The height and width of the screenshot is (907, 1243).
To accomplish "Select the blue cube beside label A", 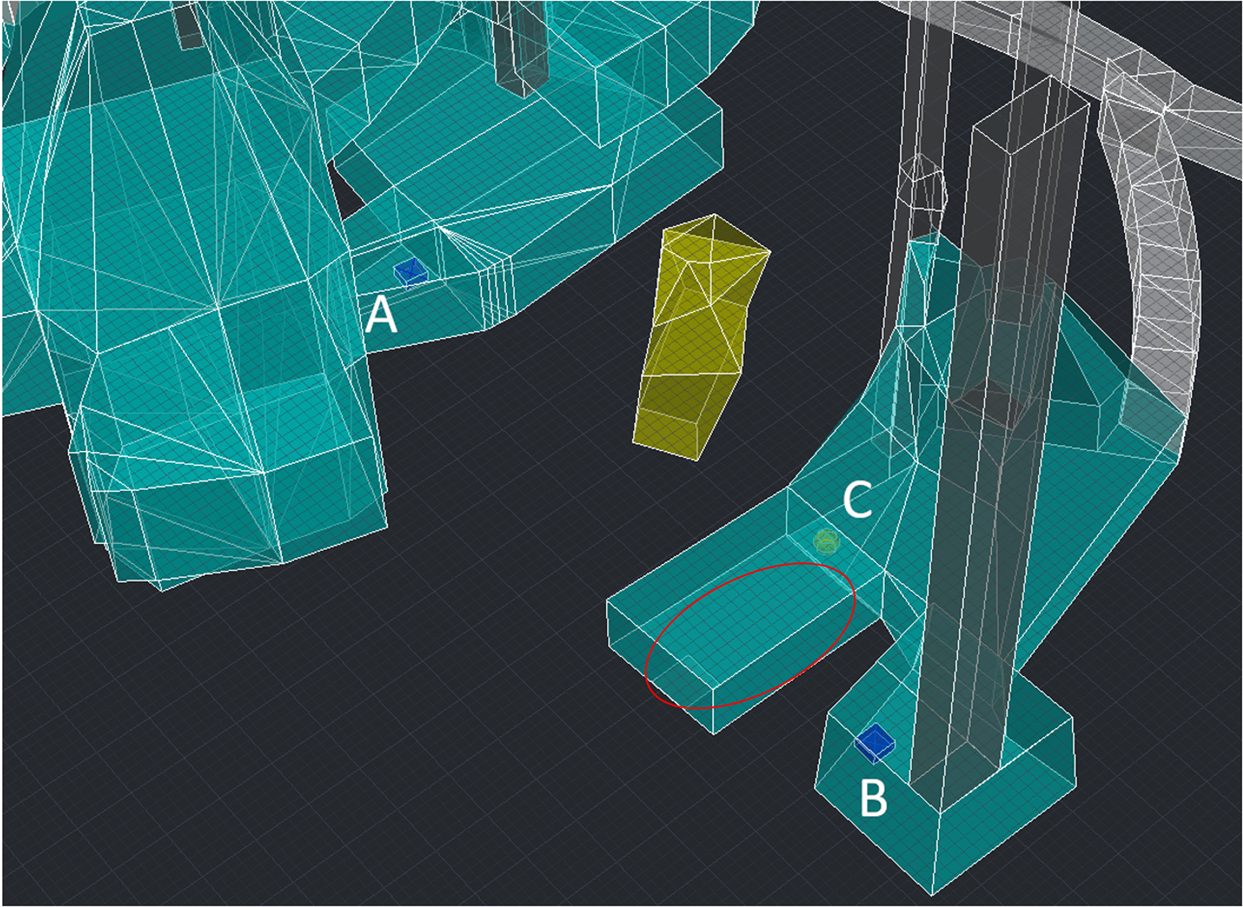I will coord(409,271).
